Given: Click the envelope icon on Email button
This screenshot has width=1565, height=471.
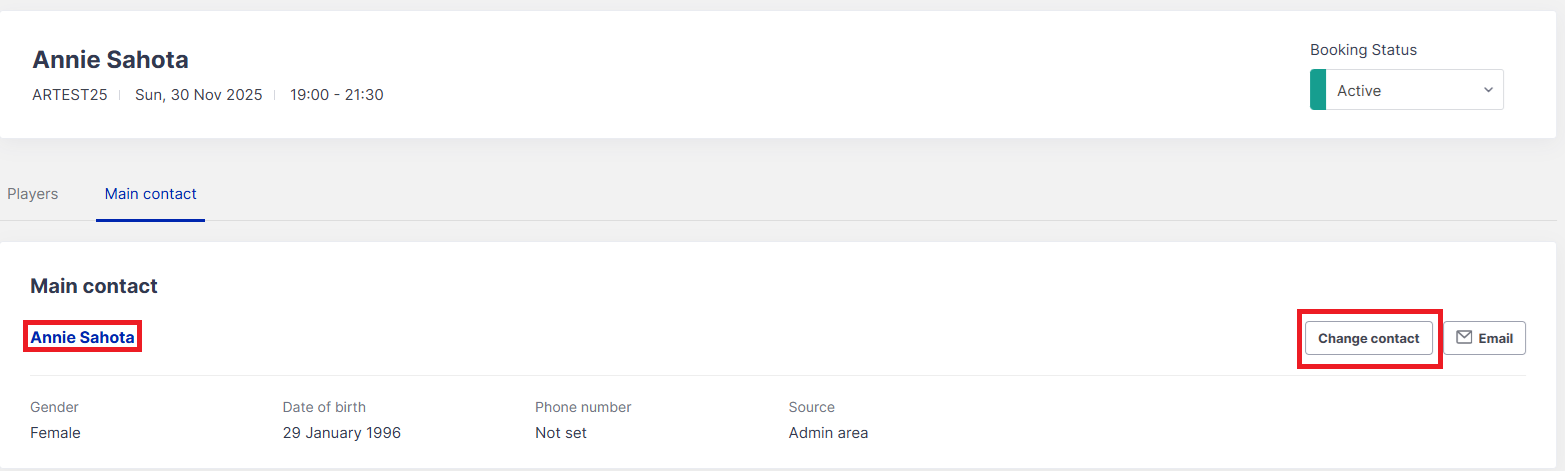Looking at the screenshot, I should (1464, 338).
